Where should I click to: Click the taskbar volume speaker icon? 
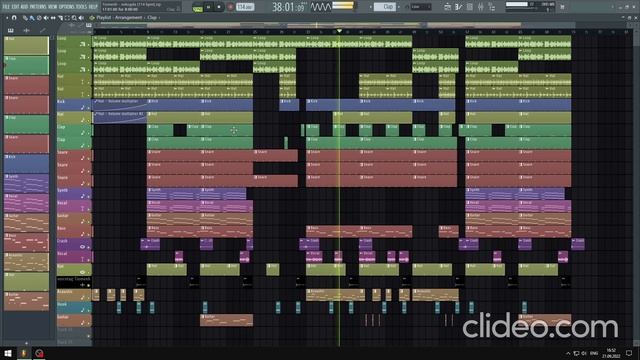584,353
